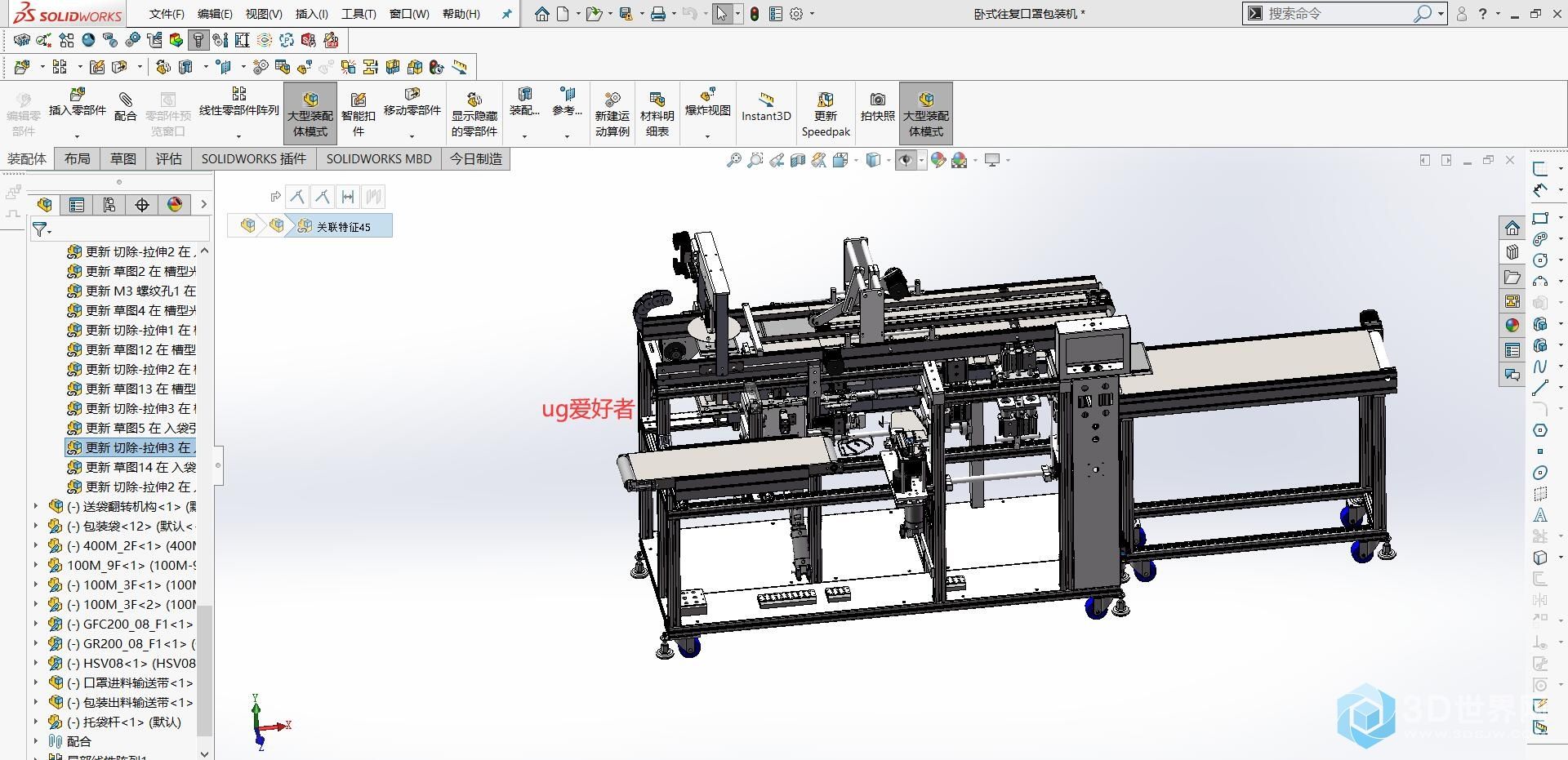Expand HSV08<1> tree node
1568x760 pixels.
36,663
